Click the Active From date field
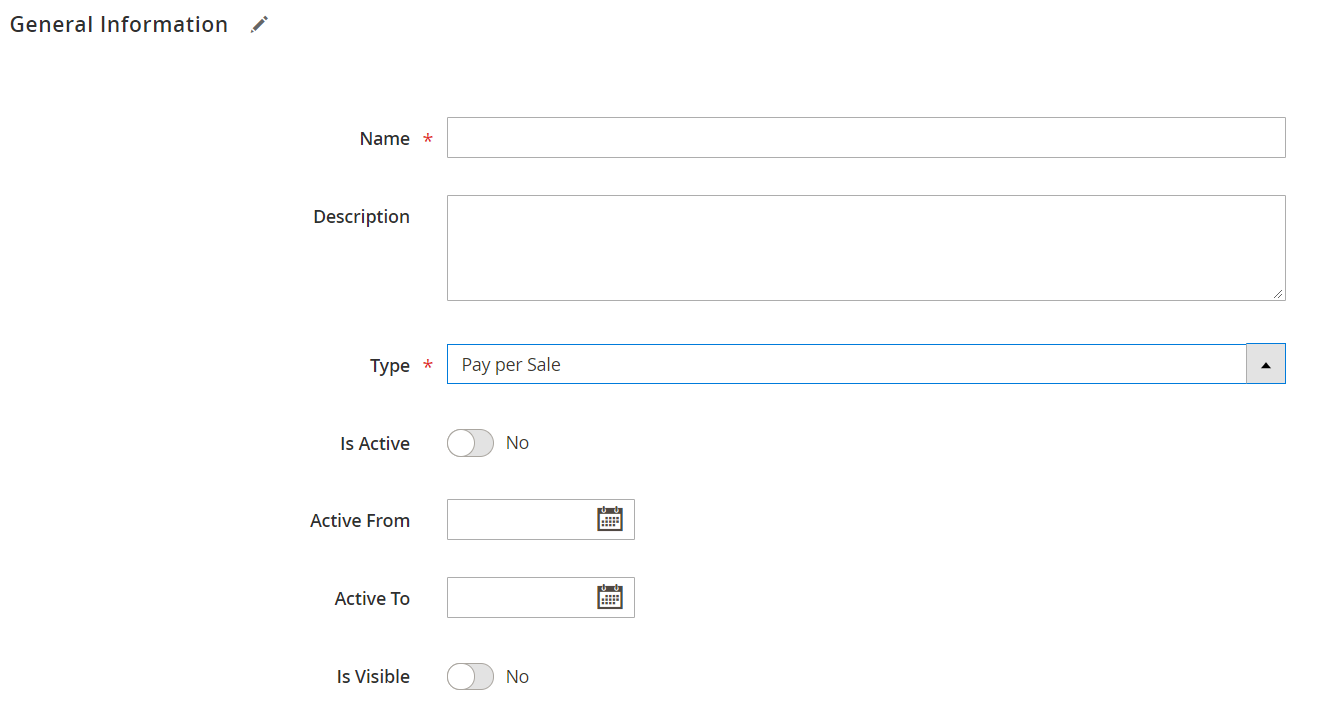The image size is (1330, 721). coord(541,520)
